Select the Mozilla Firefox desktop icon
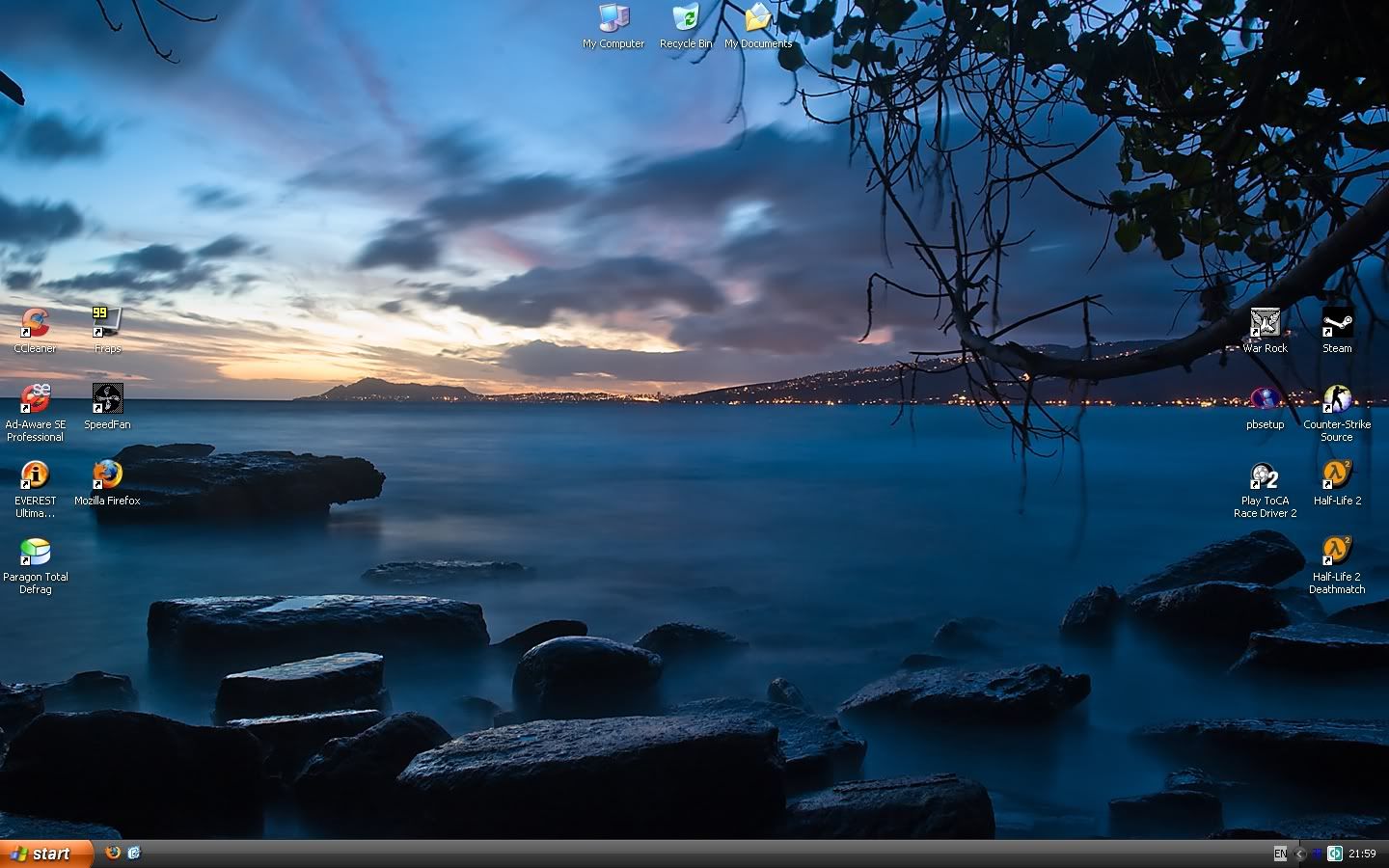 (107, 475)
